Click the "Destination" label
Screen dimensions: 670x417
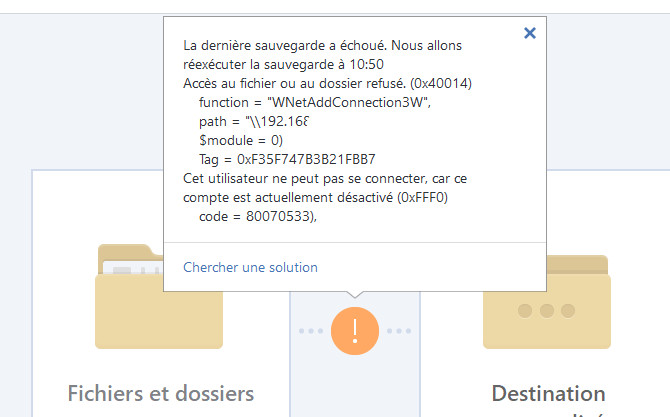coord(548,393)
